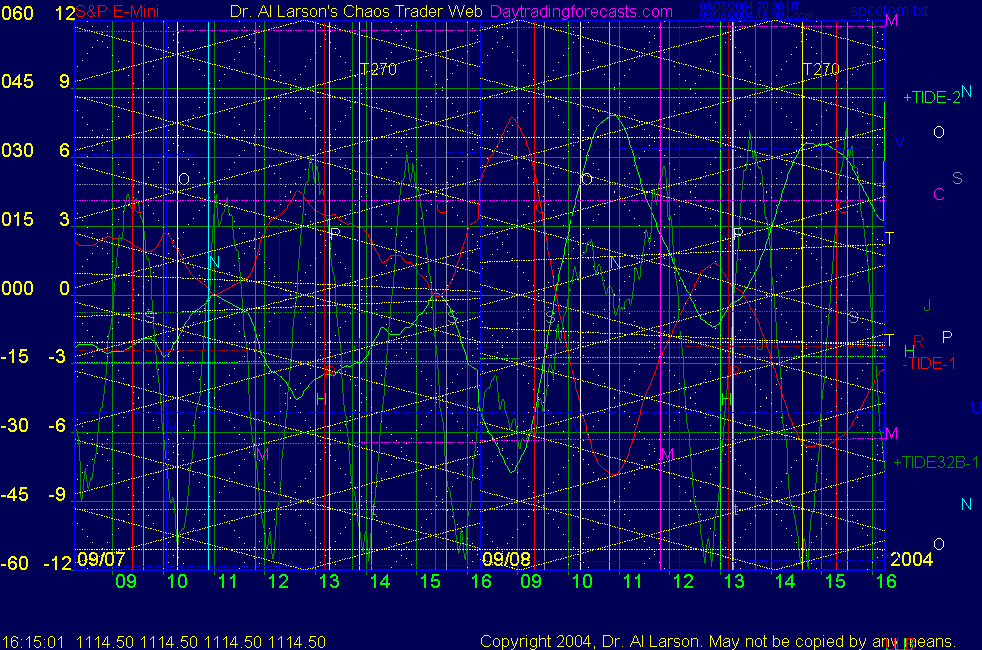The height and width of the screenshot is (650, 982).
Task: Select the "09/06/2004 20:30 UT" timestamp
Action: tap(749, 6)
